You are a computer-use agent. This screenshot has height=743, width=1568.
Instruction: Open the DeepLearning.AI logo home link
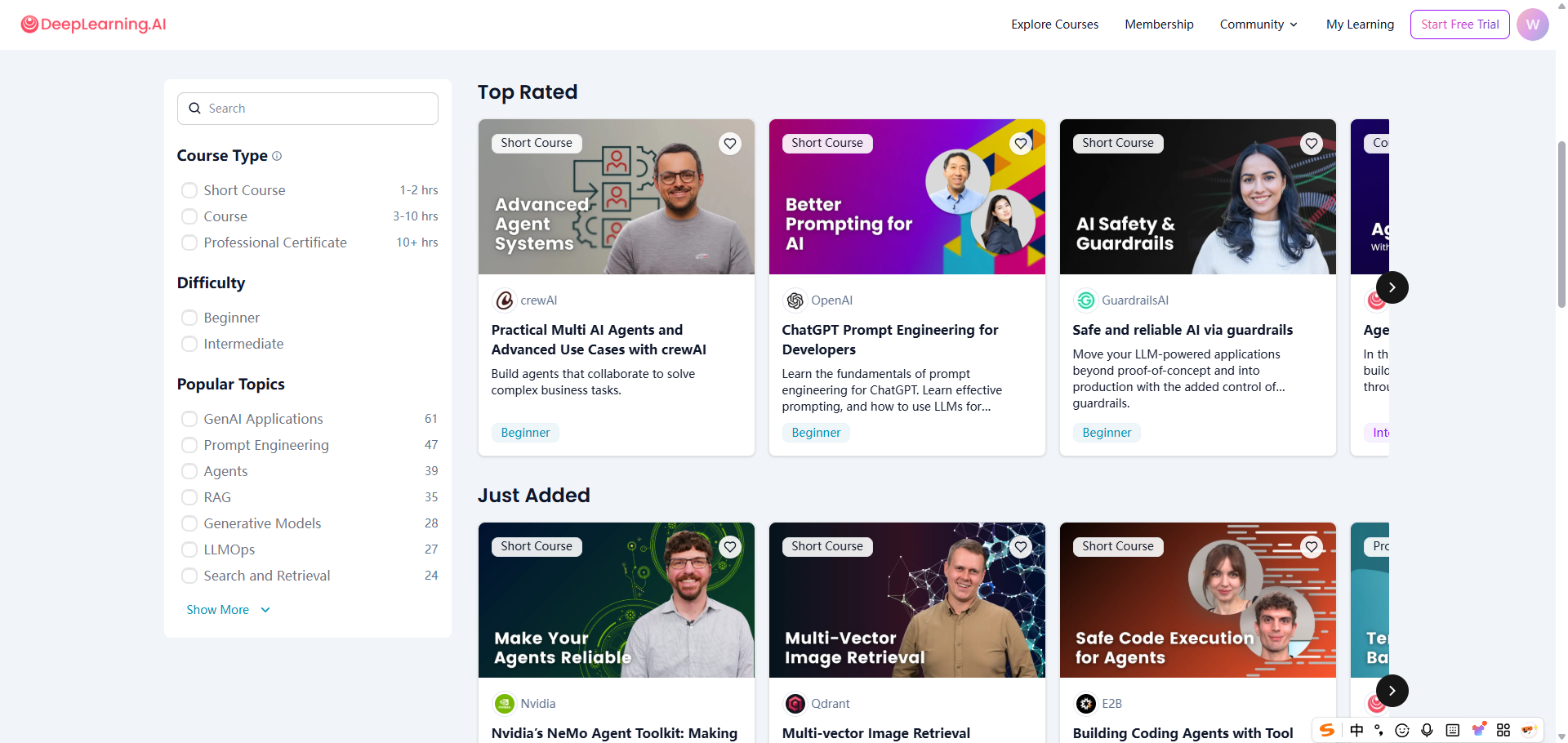click(93, 24)
